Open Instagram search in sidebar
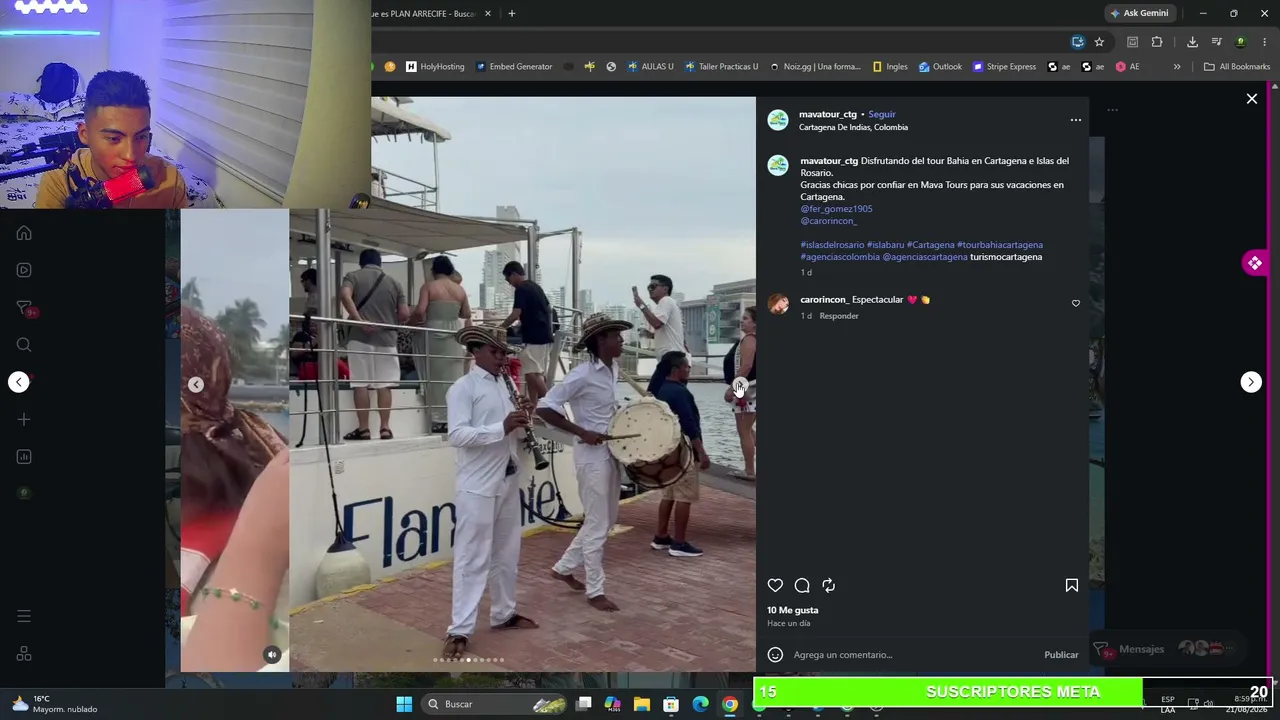The width and height of the screenshot is (1280, 720). pyautogui.click(x=24, y=345)
